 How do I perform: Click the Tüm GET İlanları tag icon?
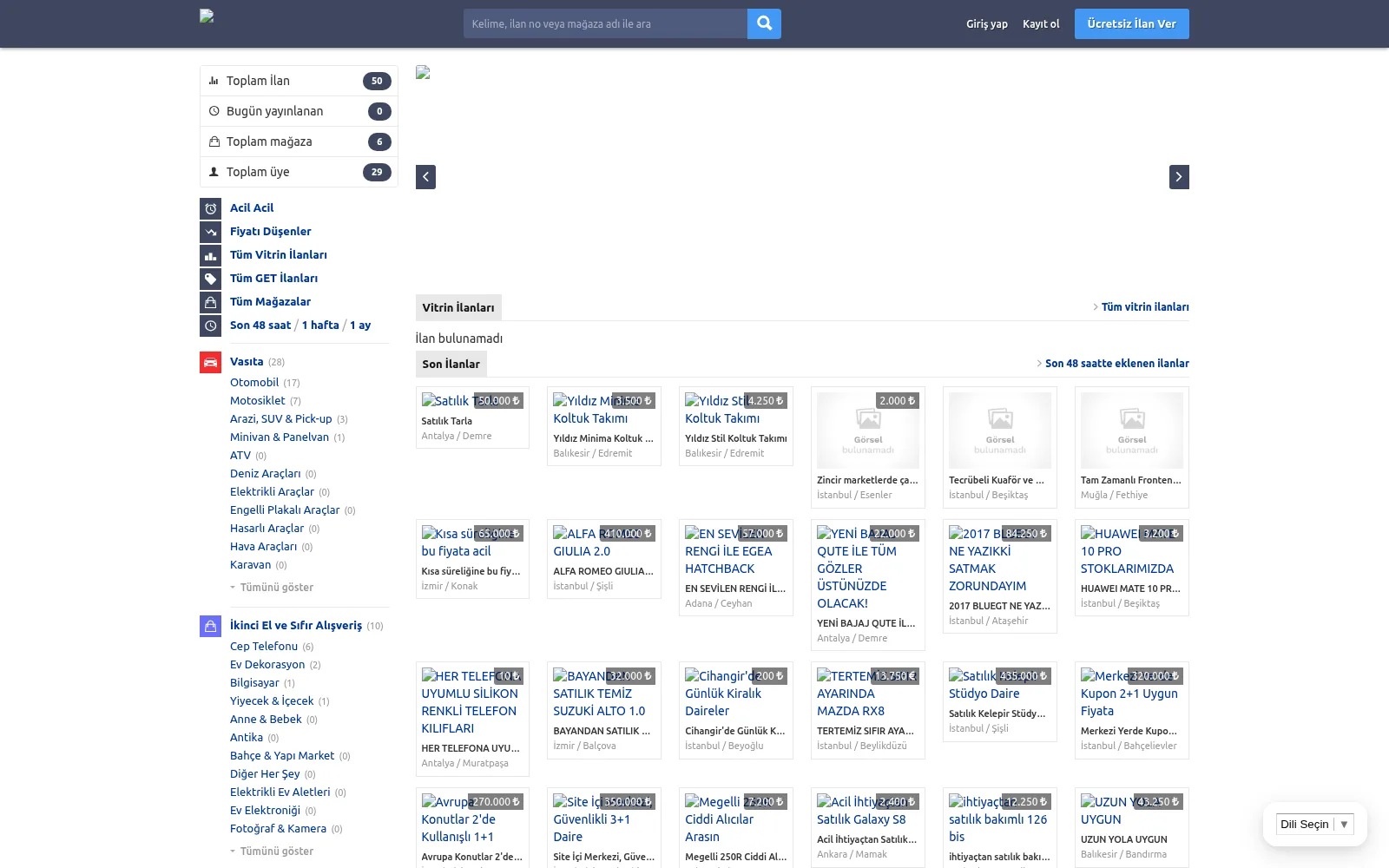pos(210,279)
